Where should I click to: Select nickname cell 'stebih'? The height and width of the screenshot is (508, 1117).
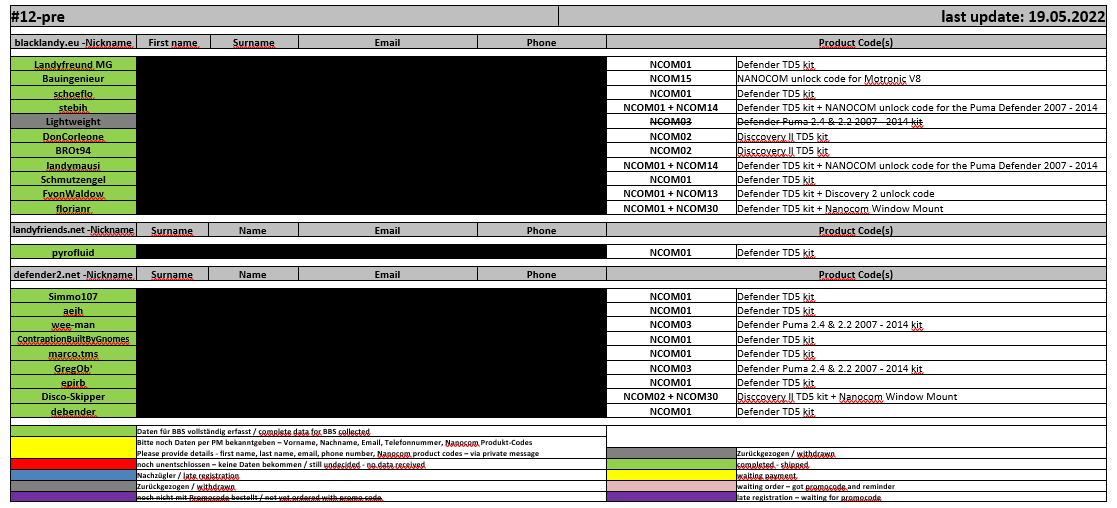point(73,108)
